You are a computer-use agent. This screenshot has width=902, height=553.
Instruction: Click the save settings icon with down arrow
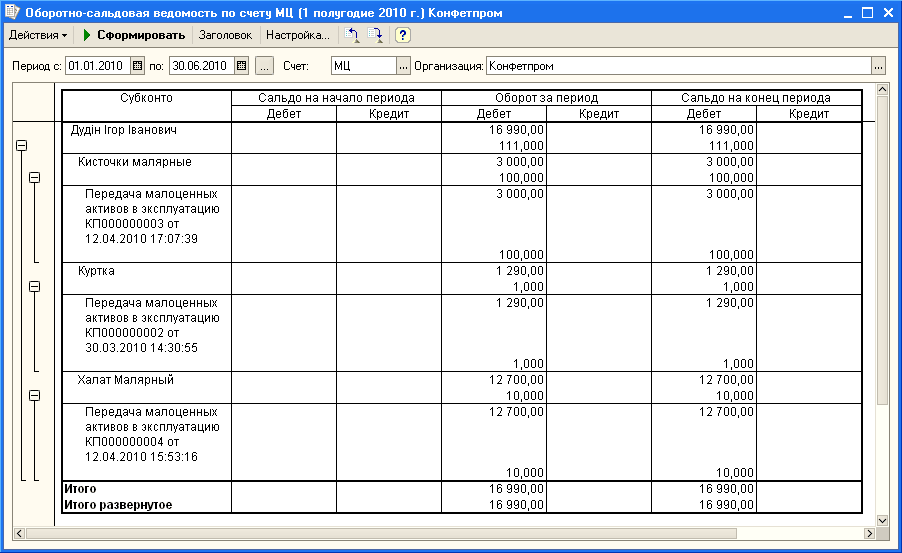[375, 35]
